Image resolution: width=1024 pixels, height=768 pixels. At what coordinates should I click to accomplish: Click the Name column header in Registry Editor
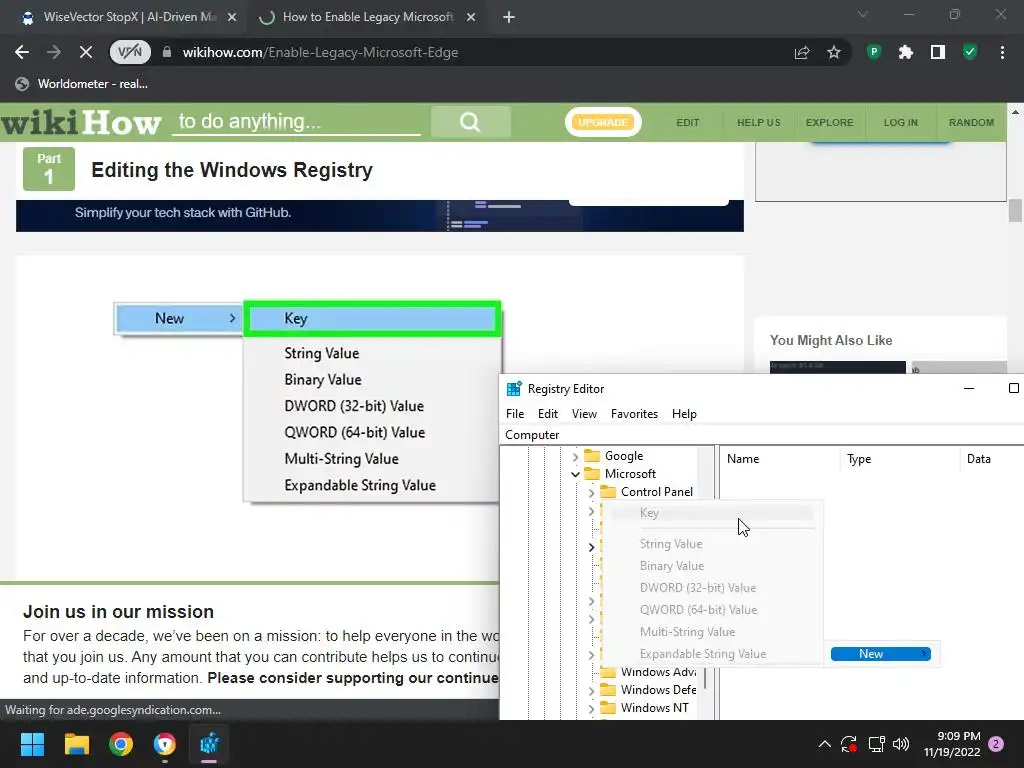pyautogui.click(x=779, y=459)
